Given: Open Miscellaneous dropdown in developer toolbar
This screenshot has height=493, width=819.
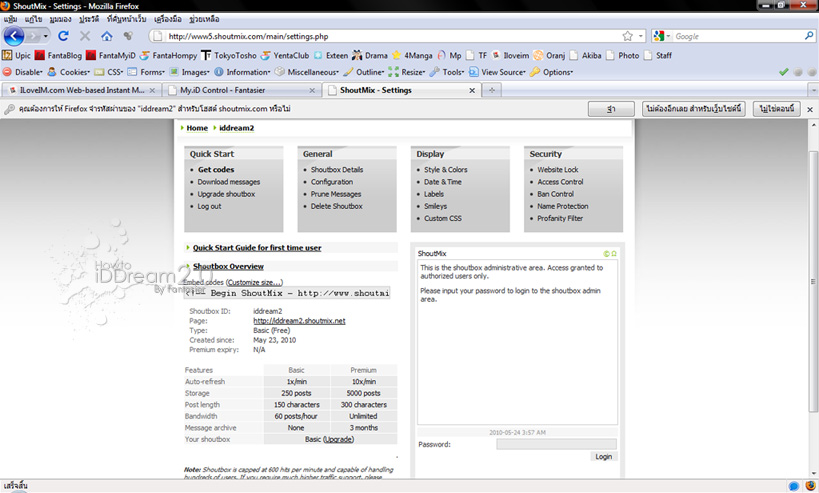Looking at the screenshot, I should tap(307, 72).
